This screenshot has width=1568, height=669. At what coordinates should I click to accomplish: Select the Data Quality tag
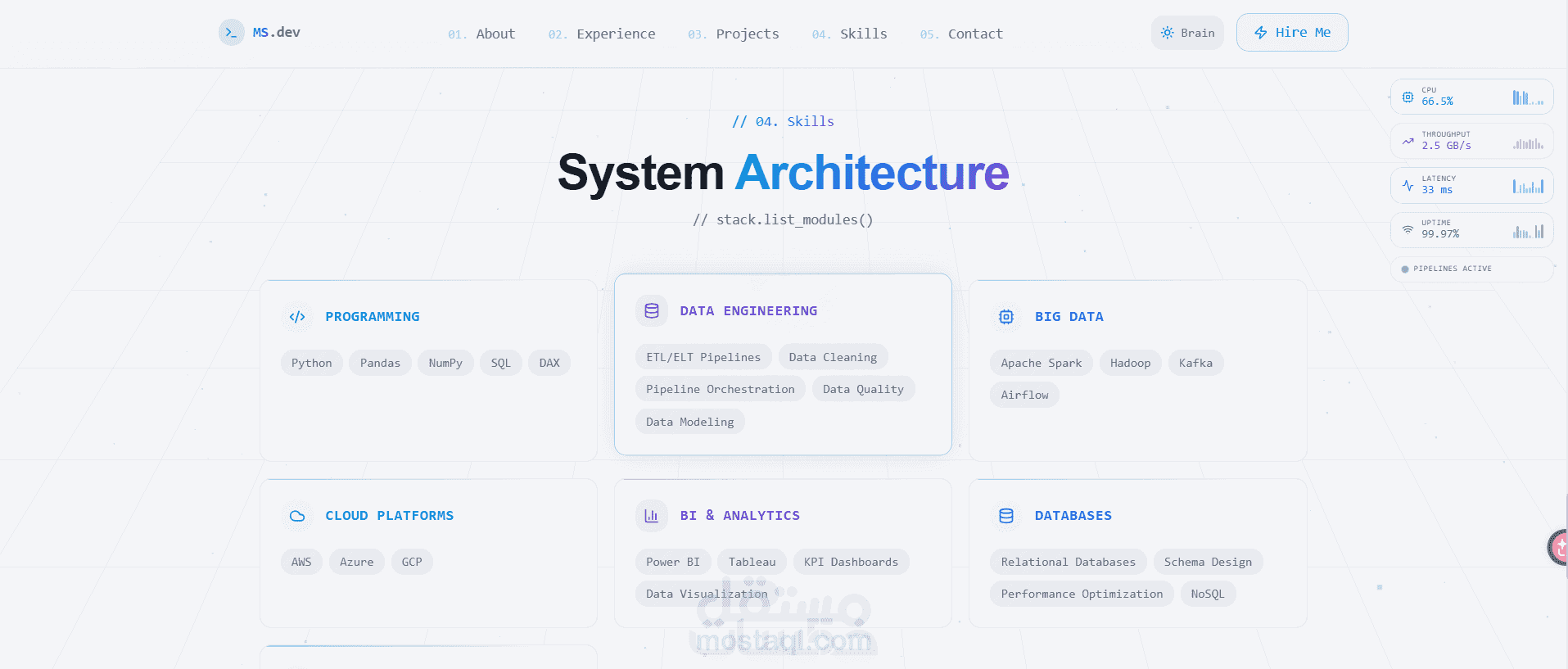(863, 389)
